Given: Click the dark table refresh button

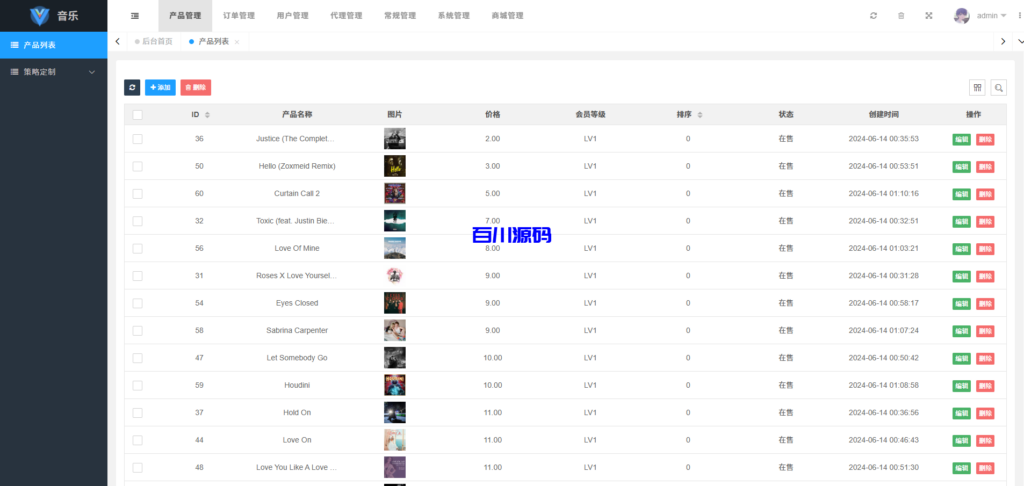Looking at the screenshot, I should [132, 88].
